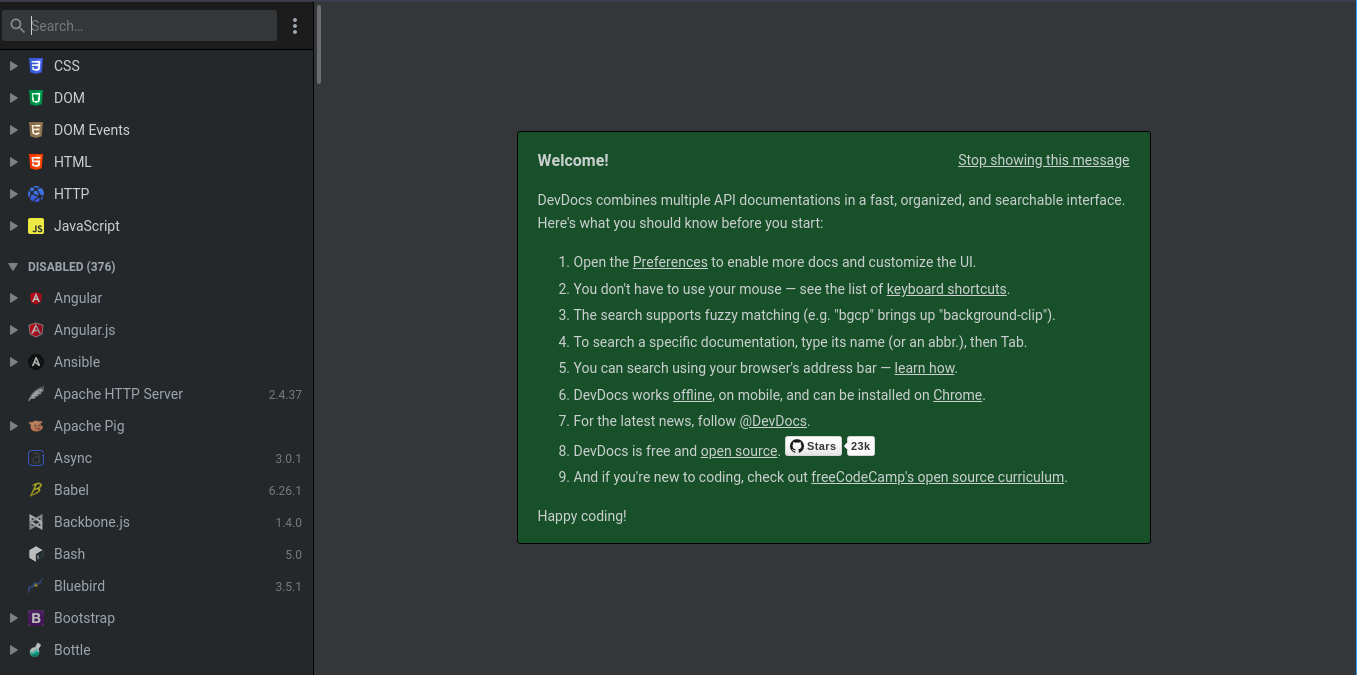
Task: Open freeCodeCamp's open source curriculum link
Action: [x=937, y=477]
